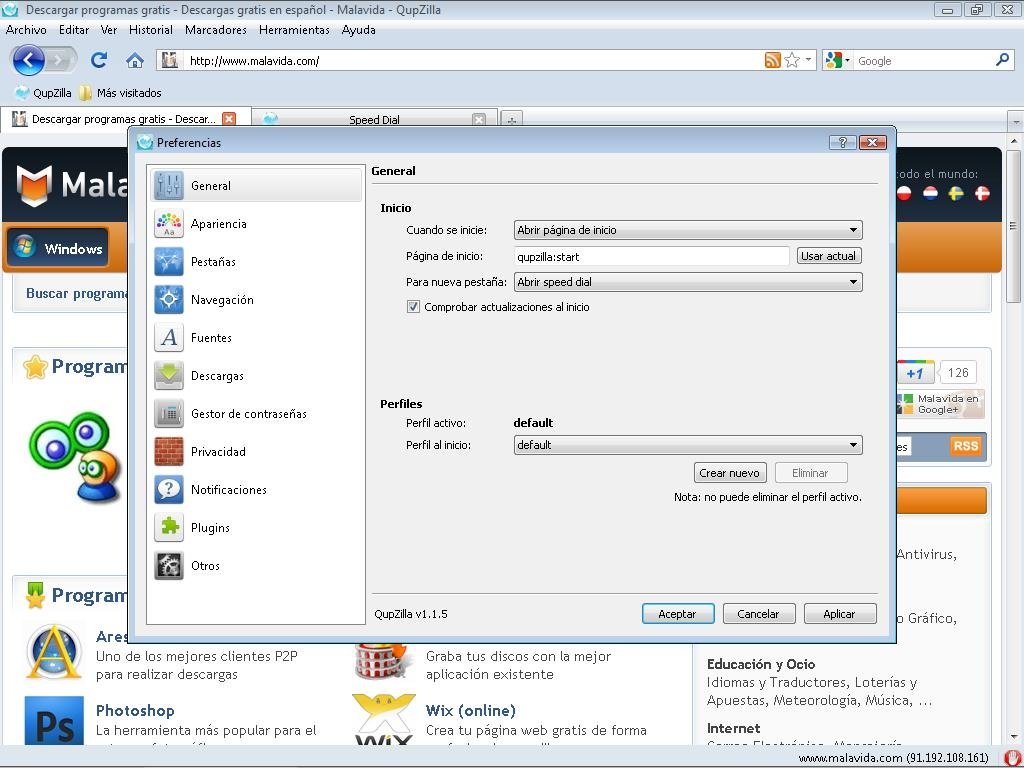The height and width of the screenshot is (768, 1024).
Task: Click the page vertical scrollbar
Action: click(1013, 225)
